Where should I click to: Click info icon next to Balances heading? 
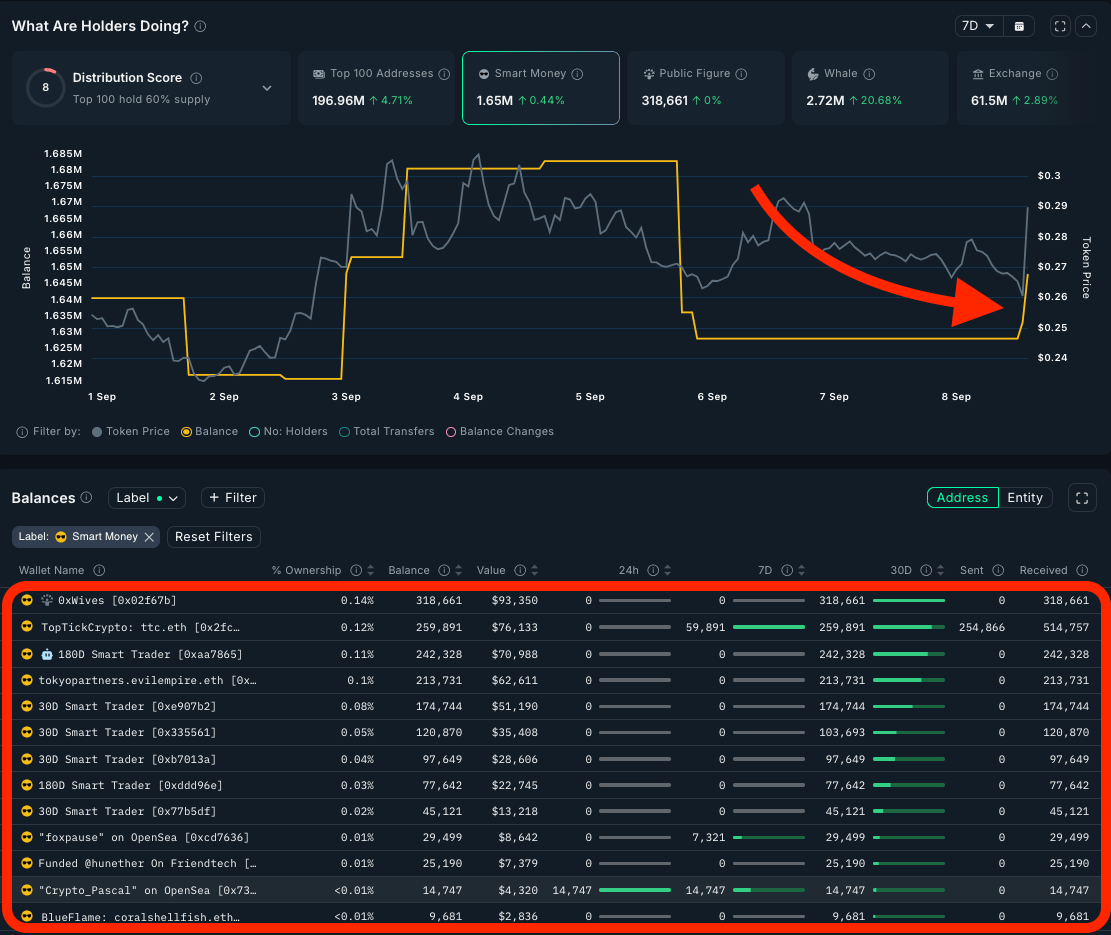(86, 497)
